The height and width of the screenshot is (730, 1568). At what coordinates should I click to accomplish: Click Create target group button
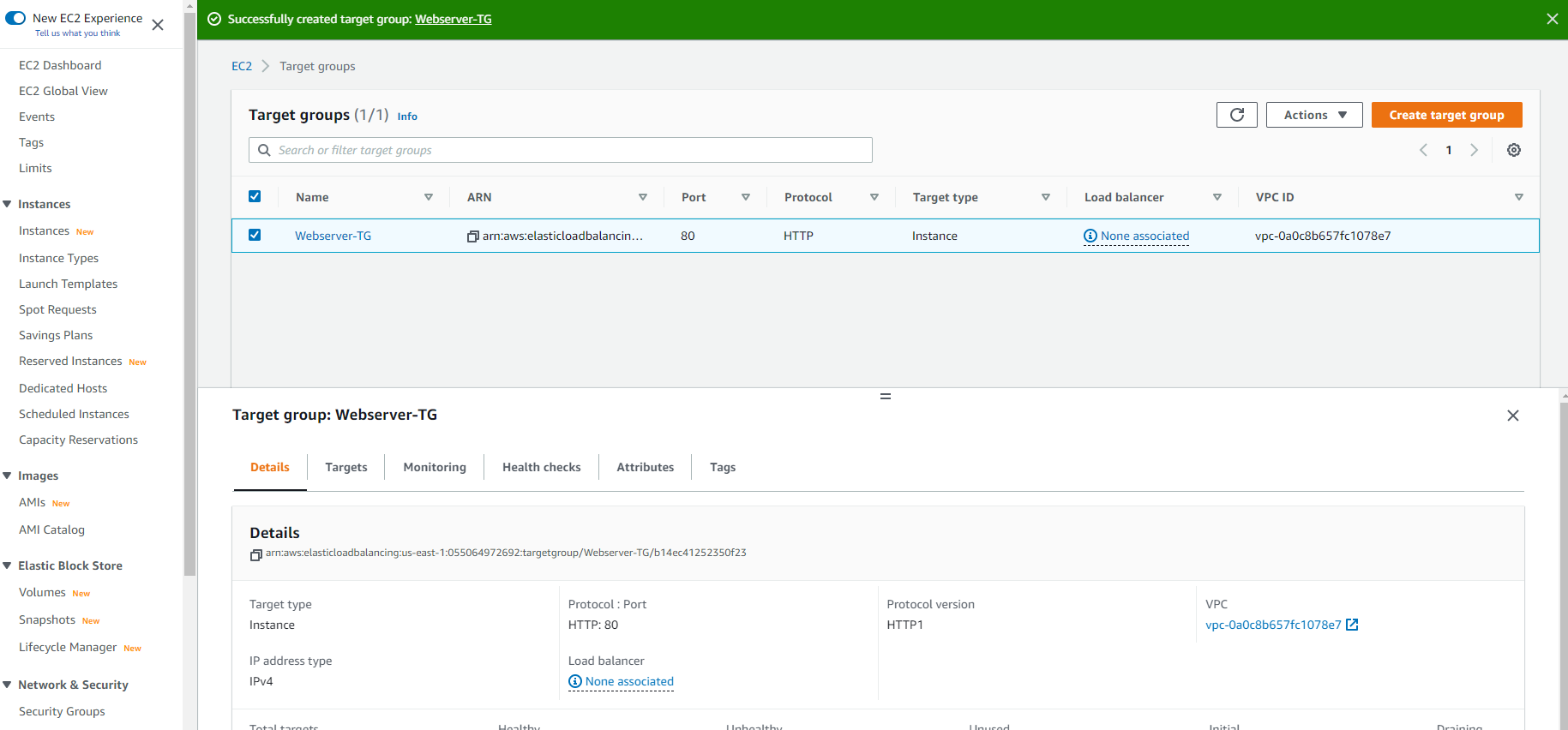1447,115
